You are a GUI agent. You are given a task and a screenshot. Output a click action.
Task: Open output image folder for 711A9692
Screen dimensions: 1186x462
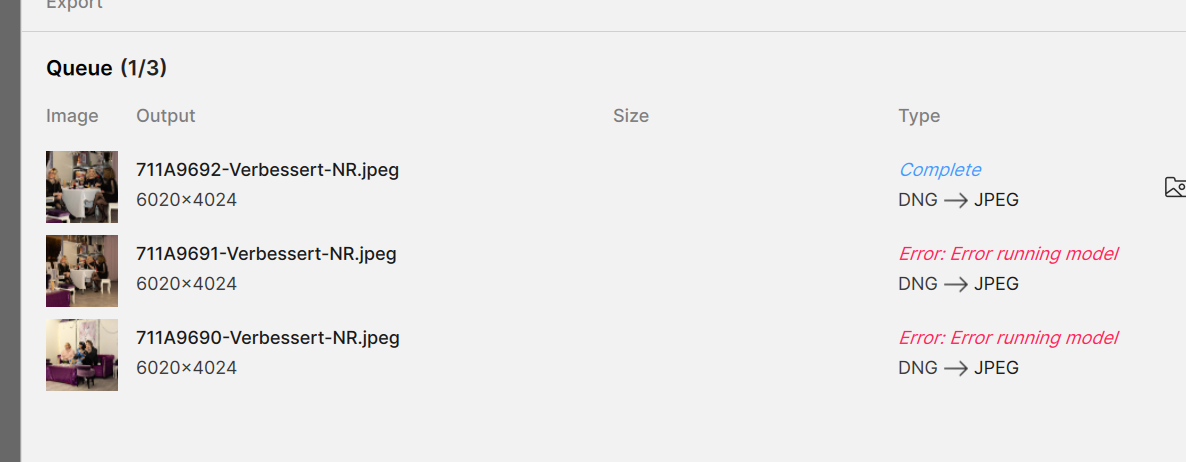(x=1175, y=187)
